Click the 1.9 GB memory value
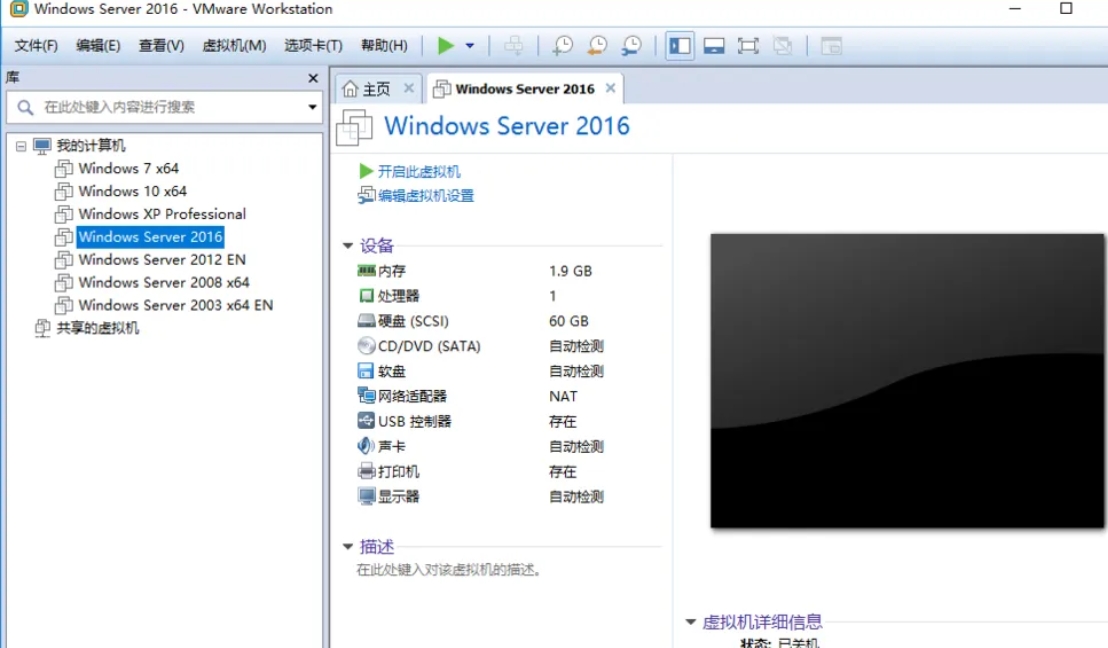 [570, 271]
